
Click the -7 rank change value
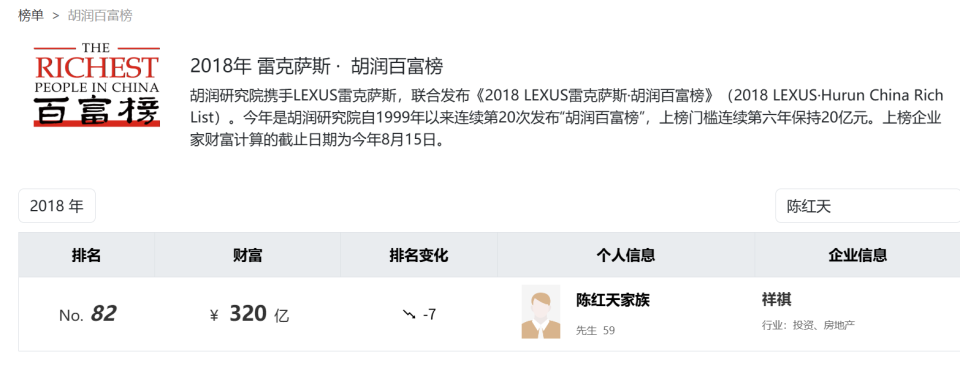click(430, 315)
